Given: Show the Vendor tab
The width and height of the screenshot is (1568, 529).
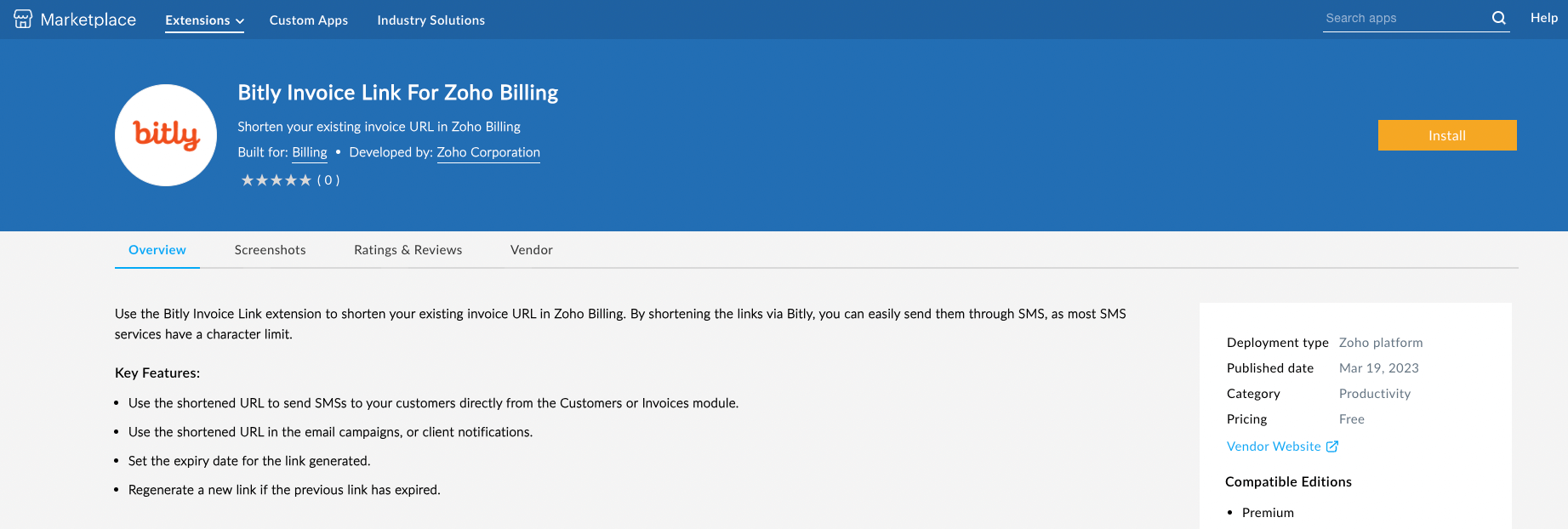Looking at the screenshot, I should point(532,250).
